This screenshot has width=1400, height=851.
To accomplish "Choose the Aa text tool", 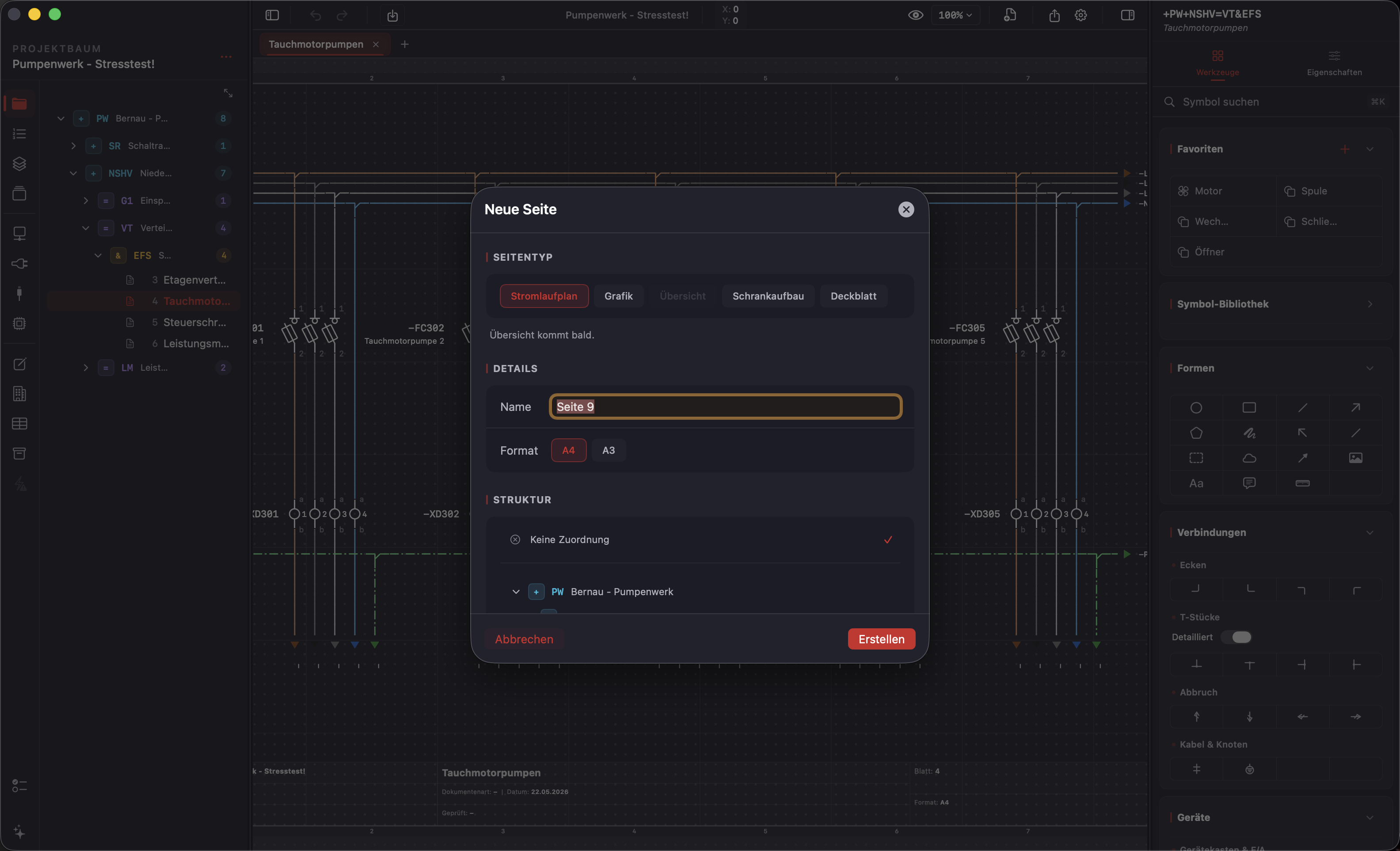I will click(x=1196, y=483).
